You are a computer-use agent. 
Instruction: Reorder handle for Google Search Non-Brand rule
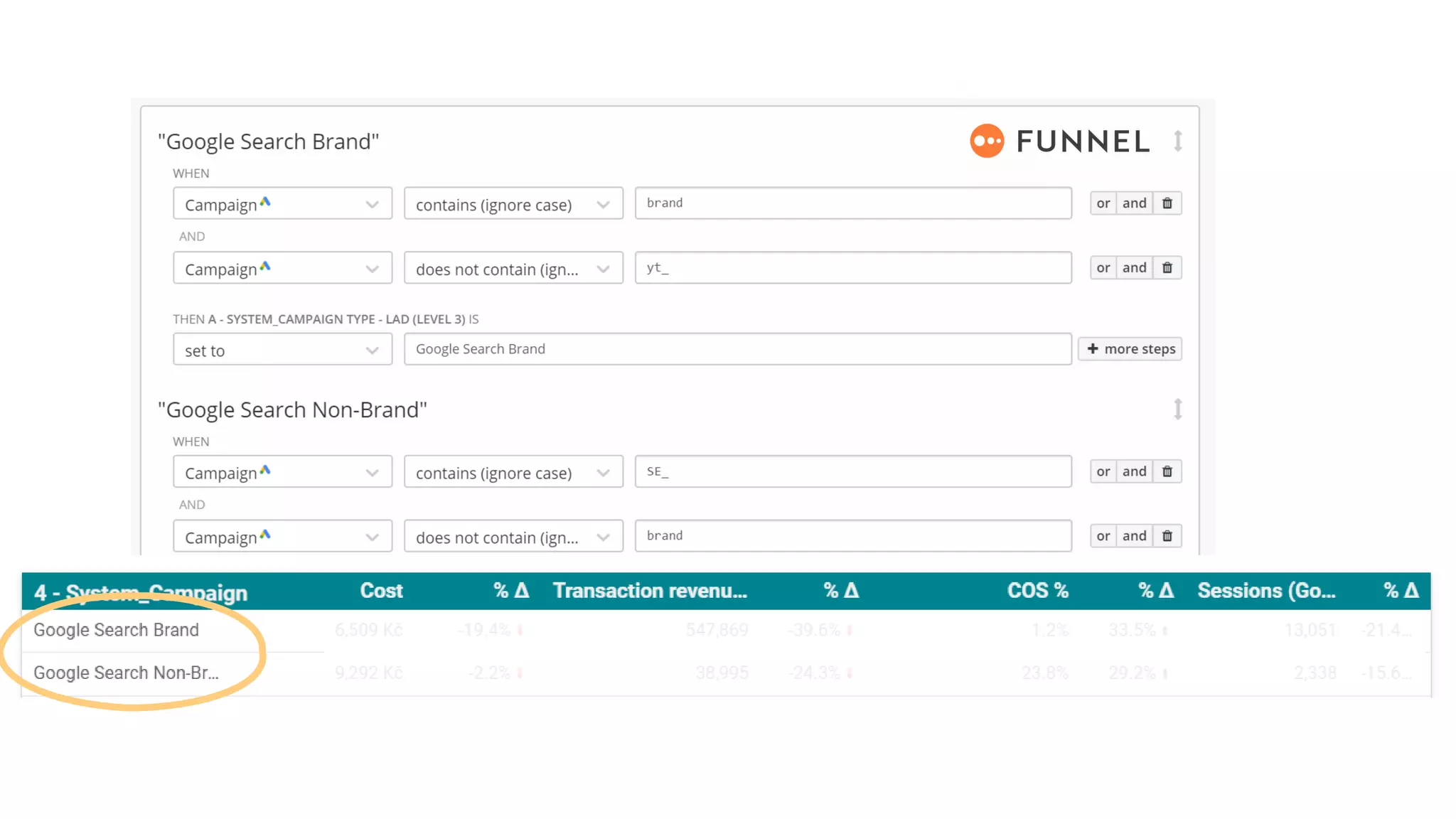(x=1177, y=409)
